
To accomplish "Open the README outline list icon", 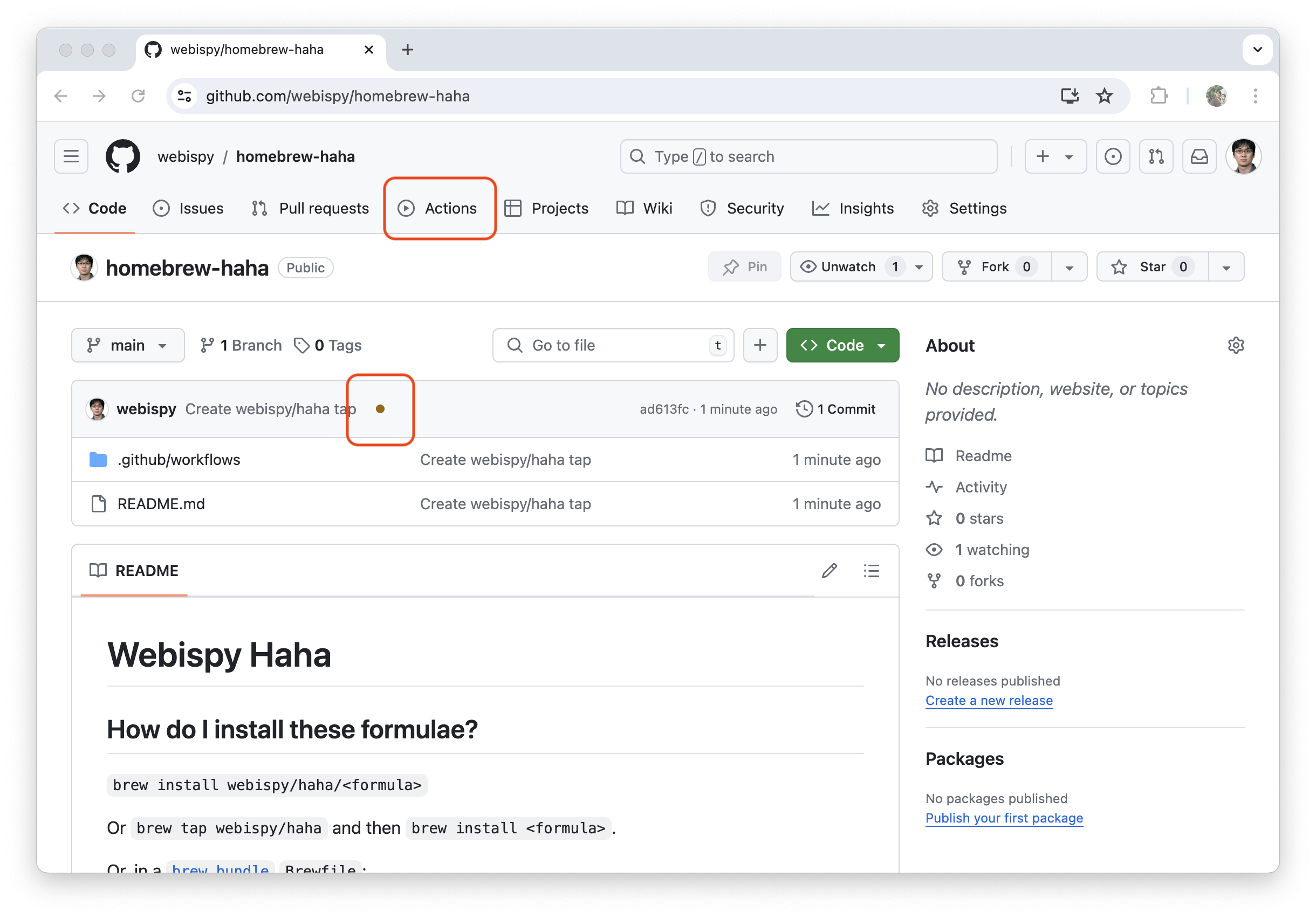I will [x=871, y=571].
